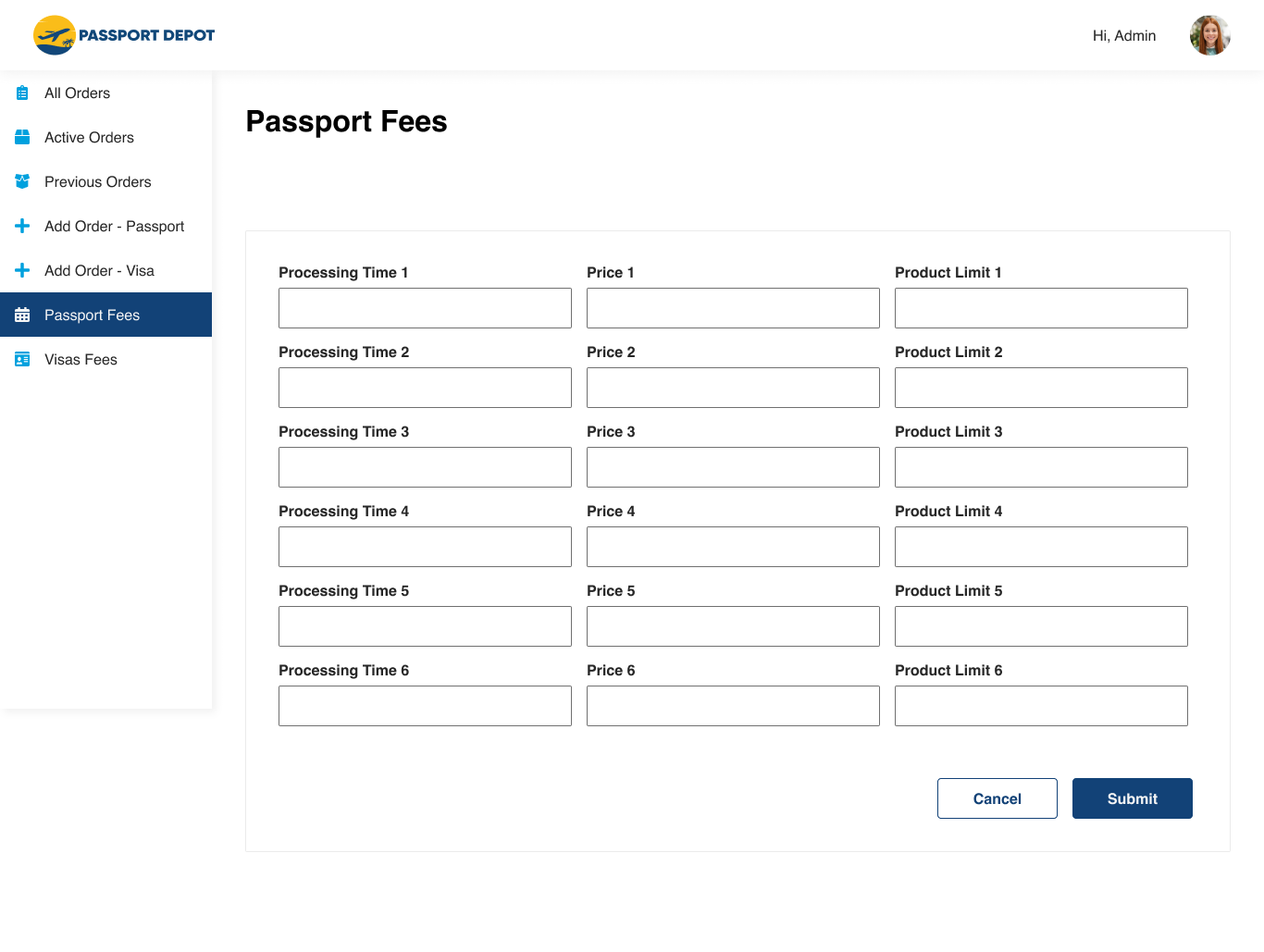Click the Product Limit 6 input box
Viewport: 1264px width, 952px height.
[1041, 706]
